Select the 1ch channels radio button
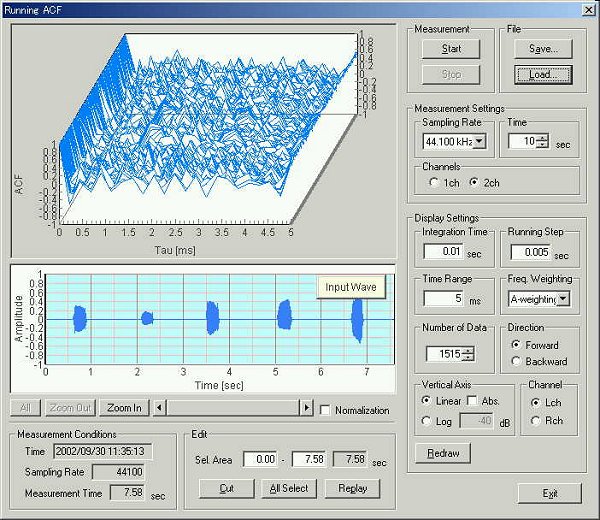The image size is (600, 520). 433,183
